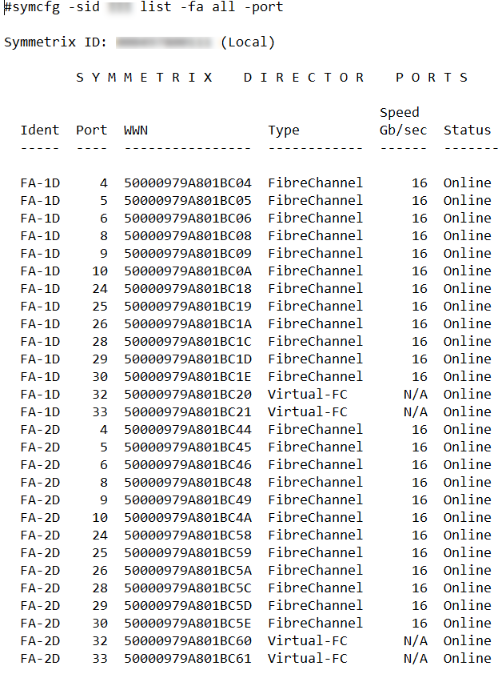Click Online status in the WWN ending BC04 row
The height and width of the screenshot is (678, 502).
coord(467,183)
